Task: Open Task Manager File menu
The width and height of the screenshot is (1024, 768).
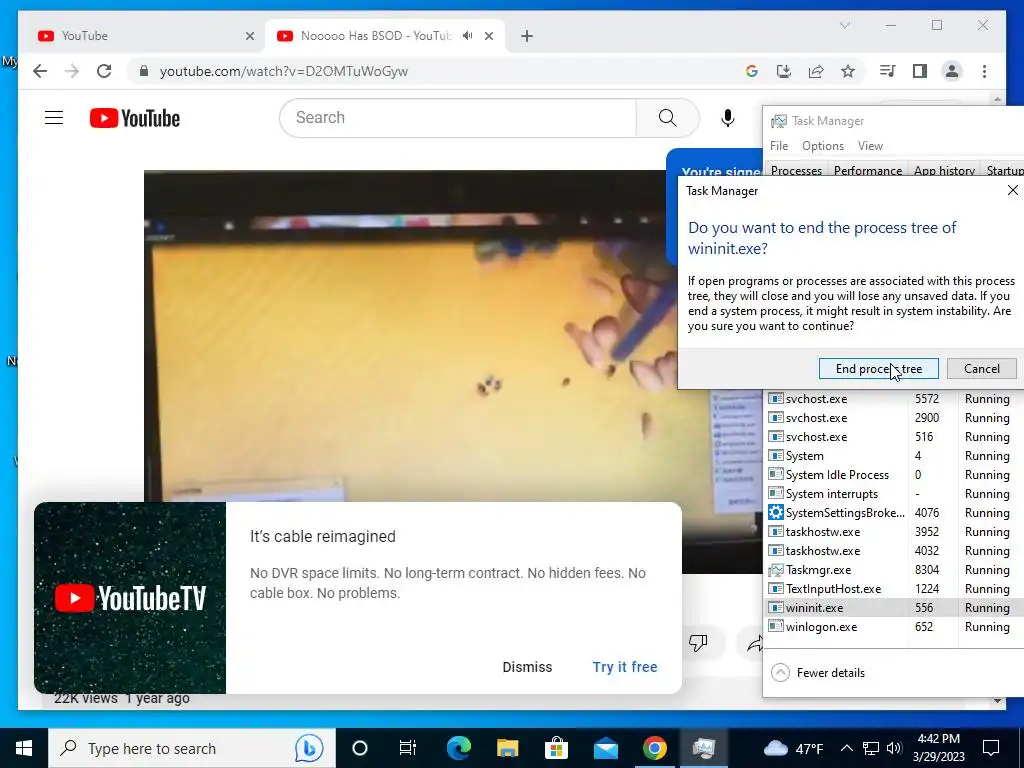Action: [779, 146]
